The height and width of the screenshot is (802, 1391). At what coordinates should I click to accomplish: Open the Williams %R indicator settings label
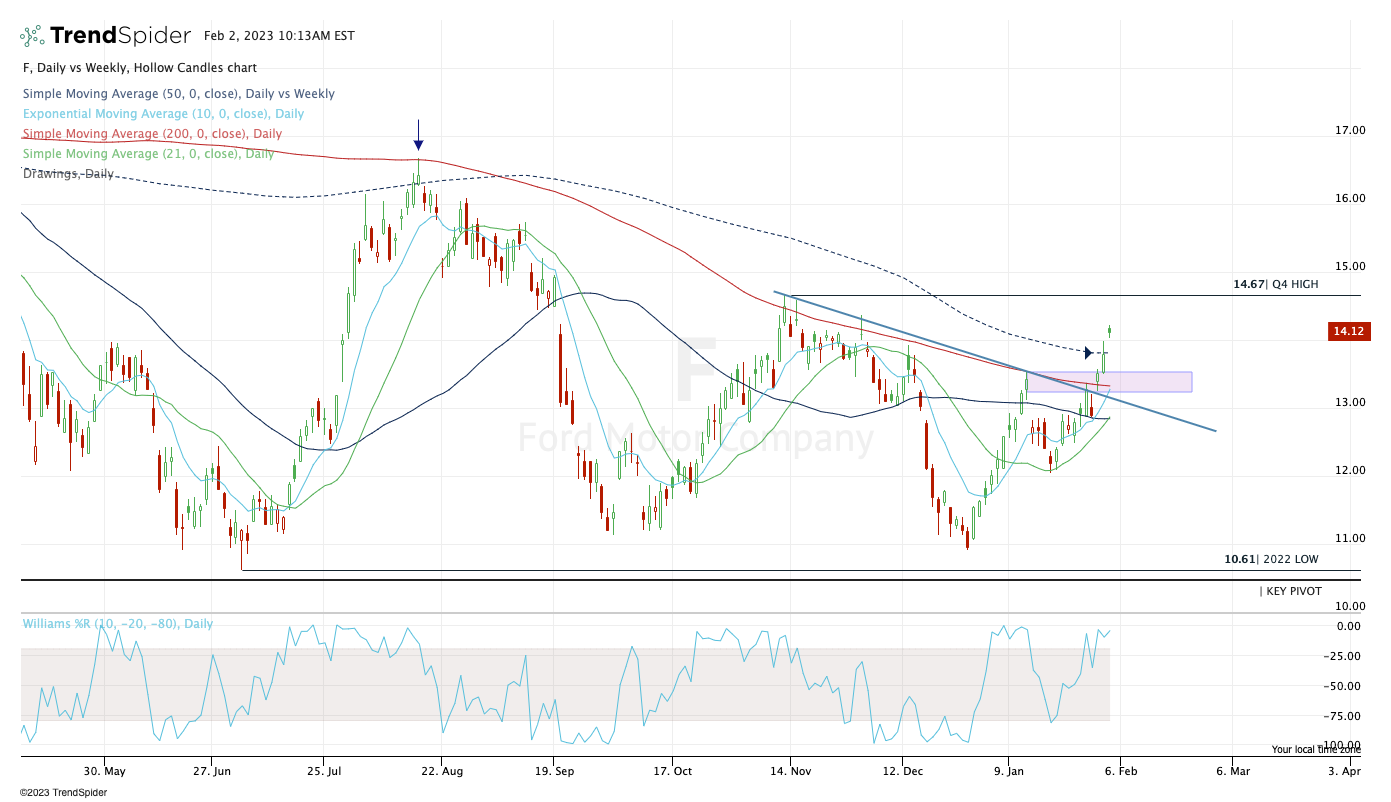118,624
